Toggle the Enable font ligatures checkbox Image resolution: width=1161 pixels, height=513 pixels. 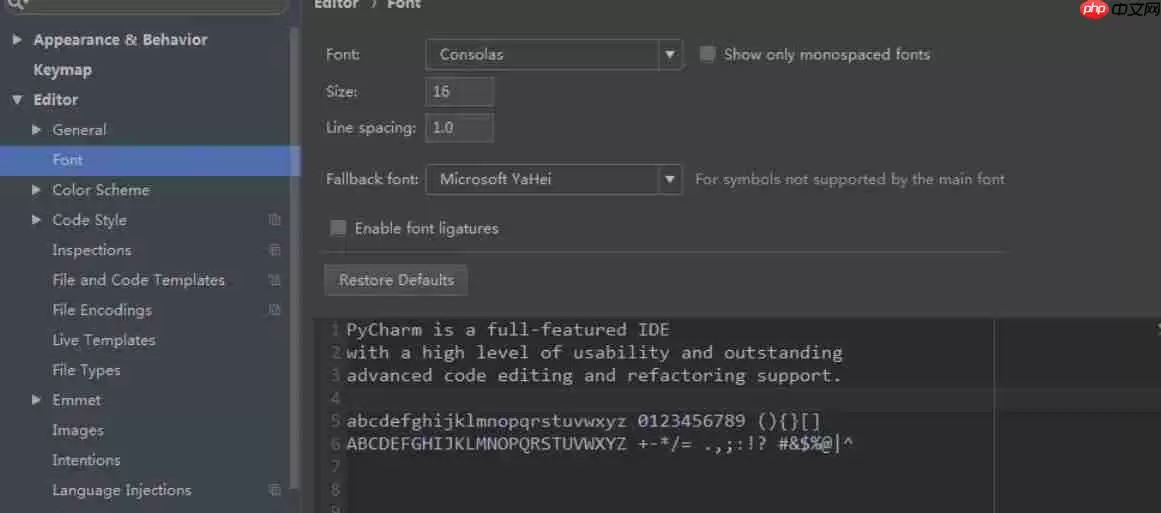click(338, 228)
